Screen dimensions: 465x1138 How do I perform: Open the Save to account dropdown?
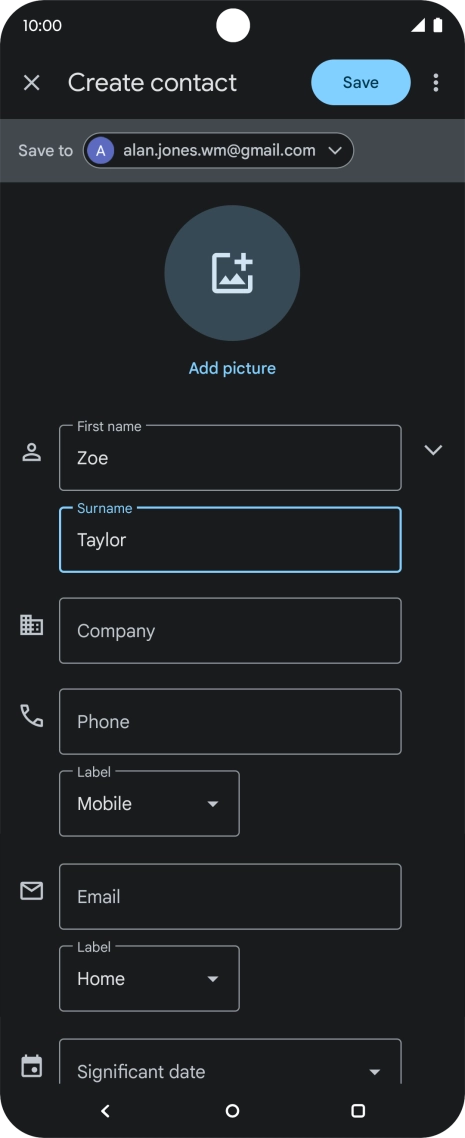(218, 150)
